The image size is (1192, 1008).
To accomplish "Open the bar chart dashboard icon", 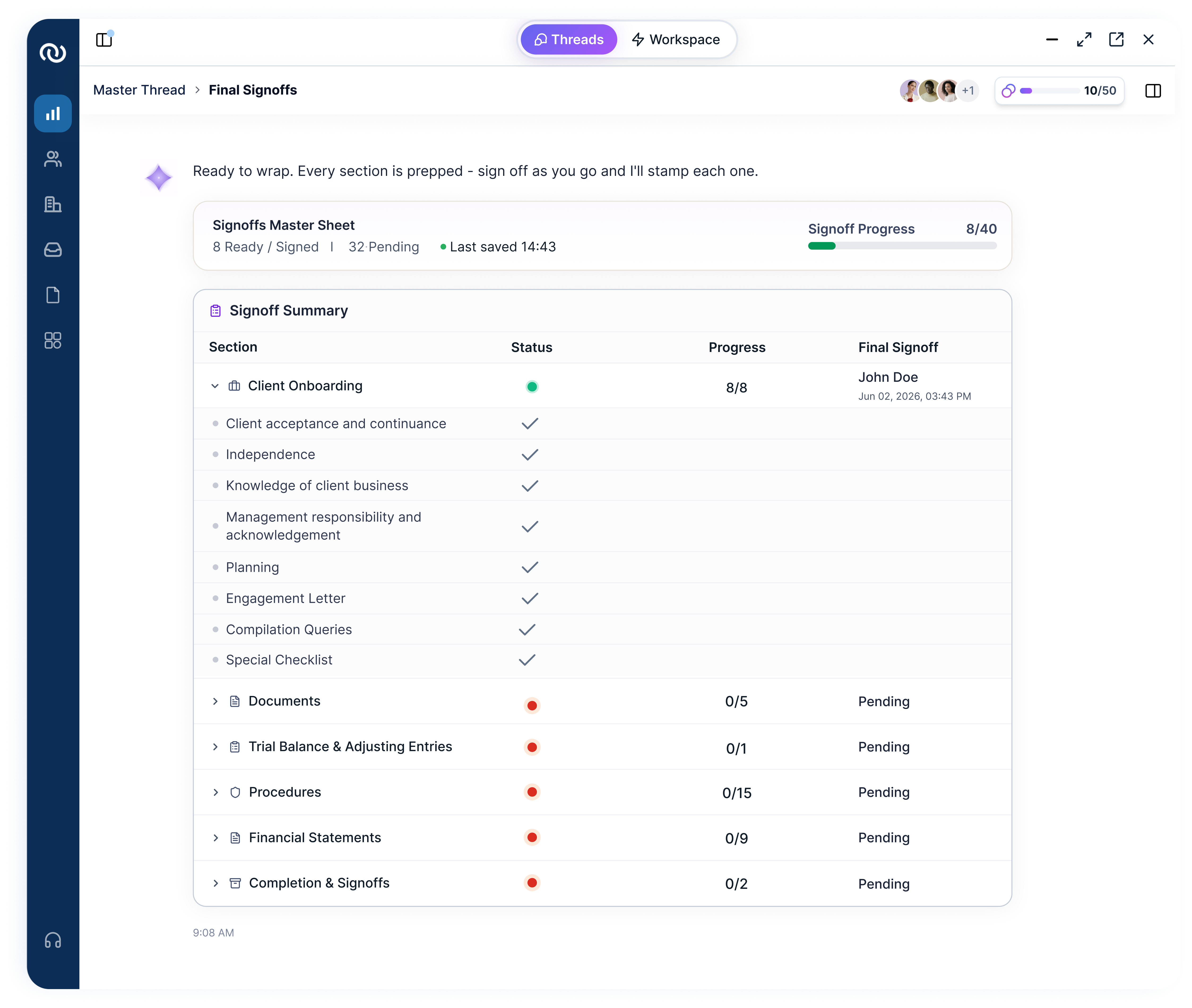I will tap(52, 114).
